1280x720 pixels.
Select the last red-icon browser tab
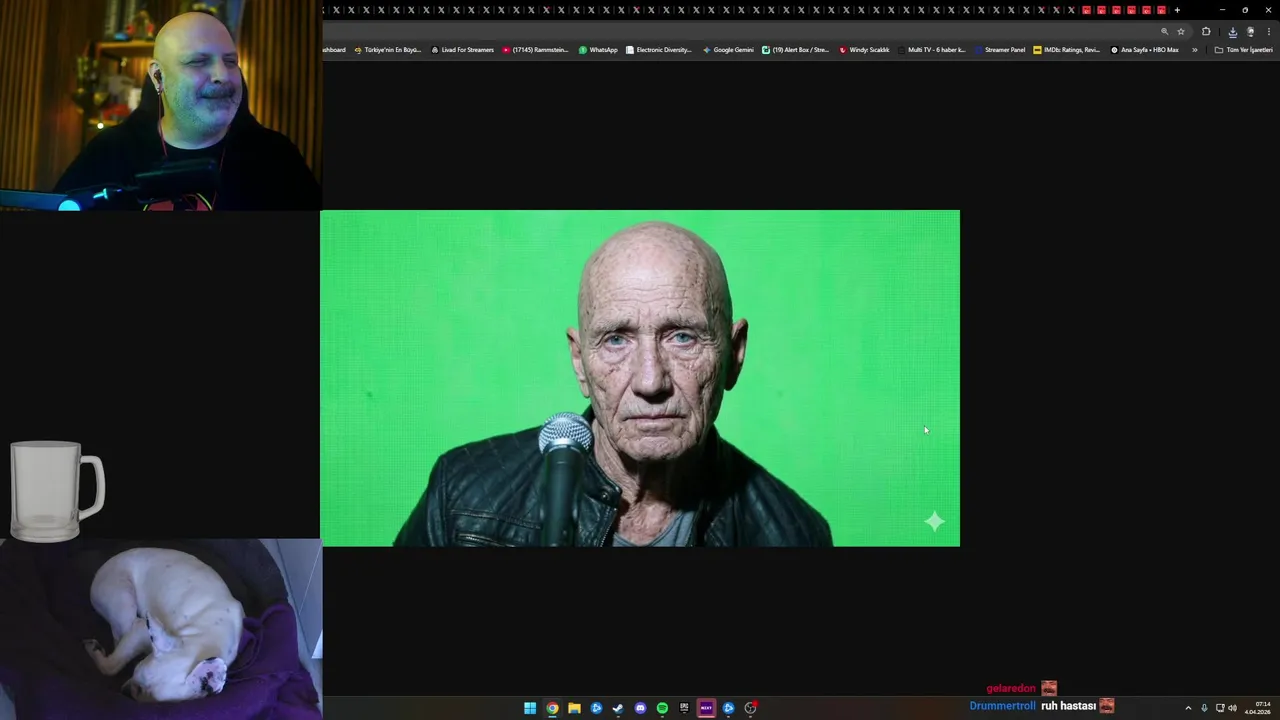pyautogui.click(x=1161, y=10)
